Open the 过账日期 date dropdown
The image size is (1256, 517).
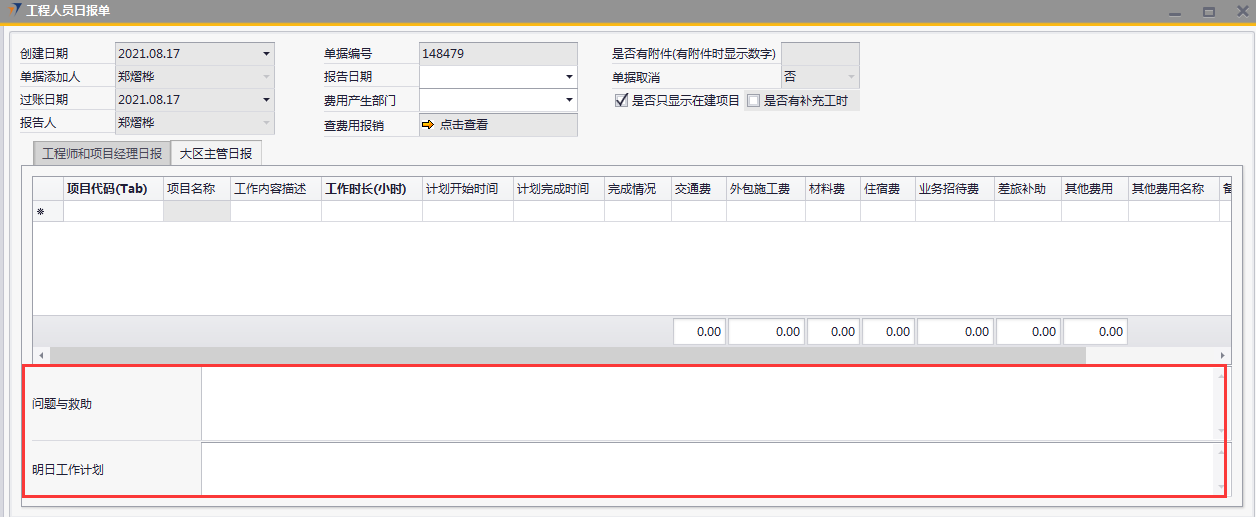(x=266, y=100)
